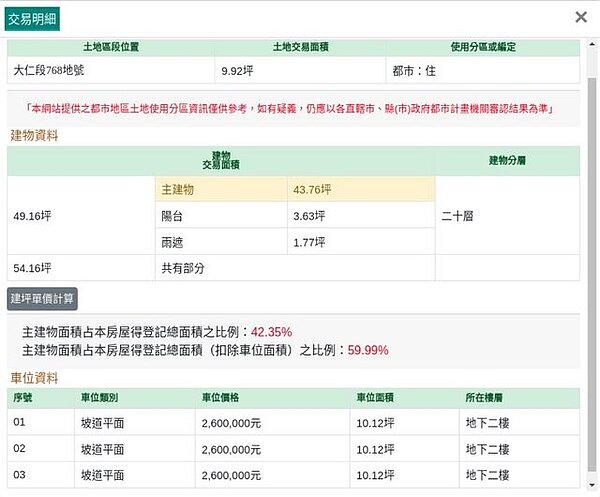Screen dimensions: 600x497
Task: Select the 二十層 floor cell
Action: (507, 216)
